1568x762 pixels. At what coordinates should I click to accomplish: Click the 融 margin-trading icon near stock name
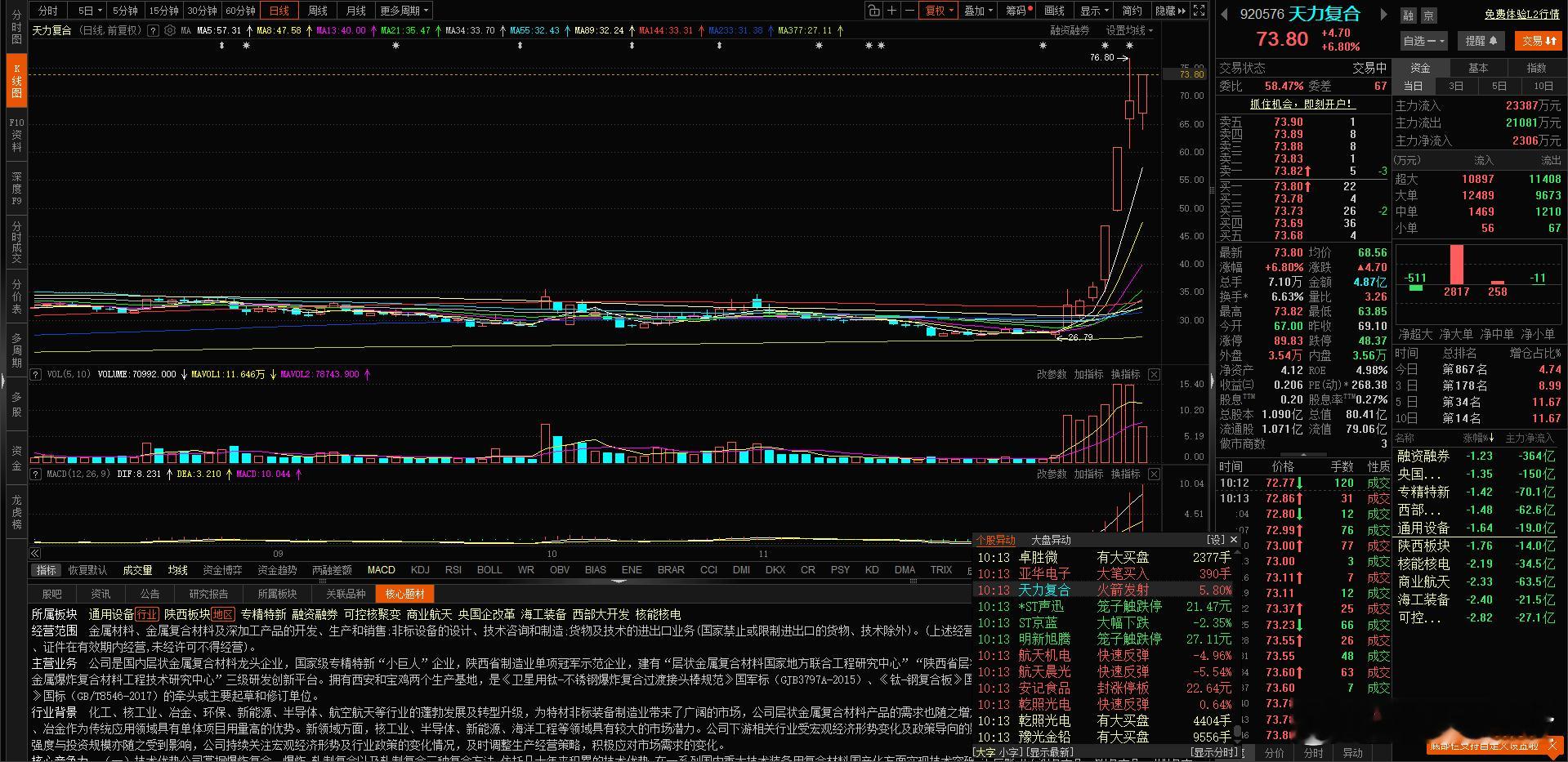click(1409, 15)
